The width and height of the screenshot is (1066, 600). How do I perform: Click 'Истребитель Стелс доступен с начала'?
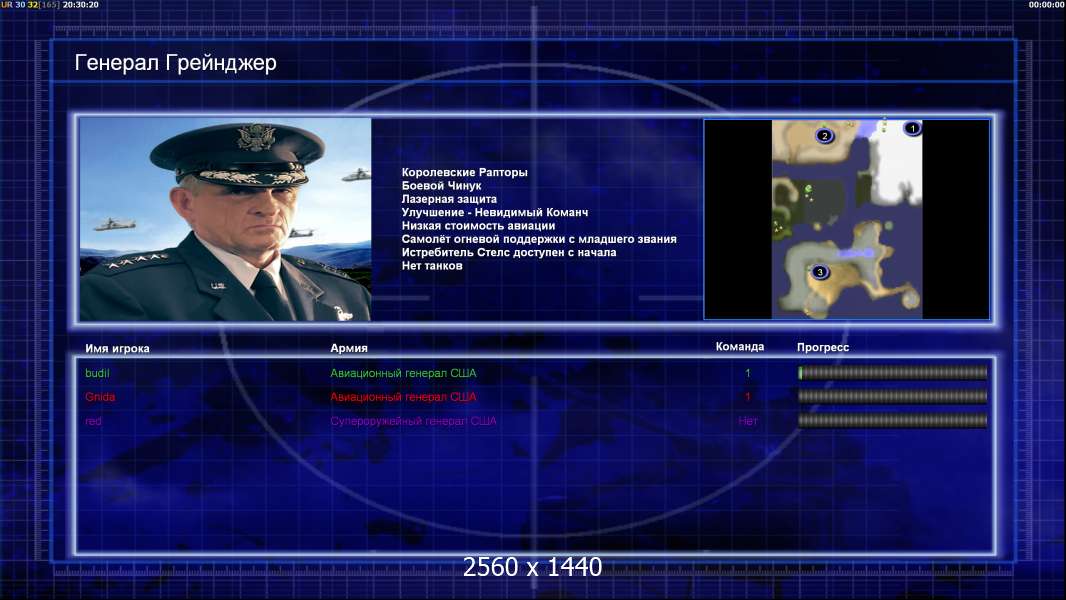click(x=509, y=252)
